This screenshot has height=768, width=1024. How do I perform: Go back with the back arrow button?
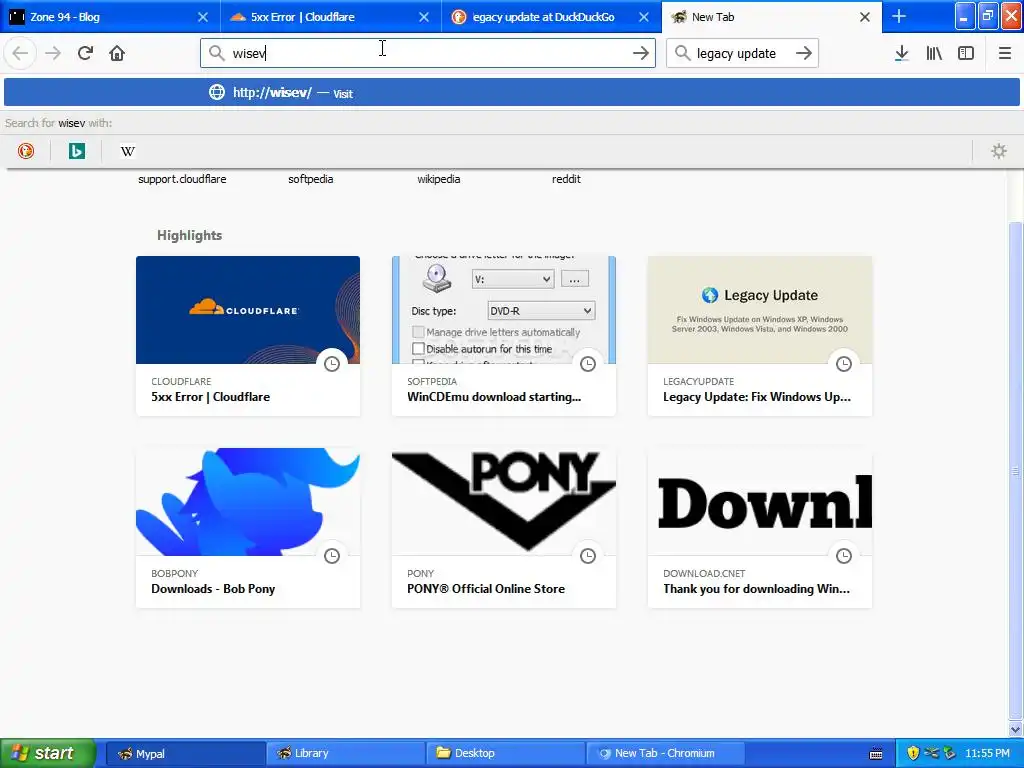click(20, 53)
